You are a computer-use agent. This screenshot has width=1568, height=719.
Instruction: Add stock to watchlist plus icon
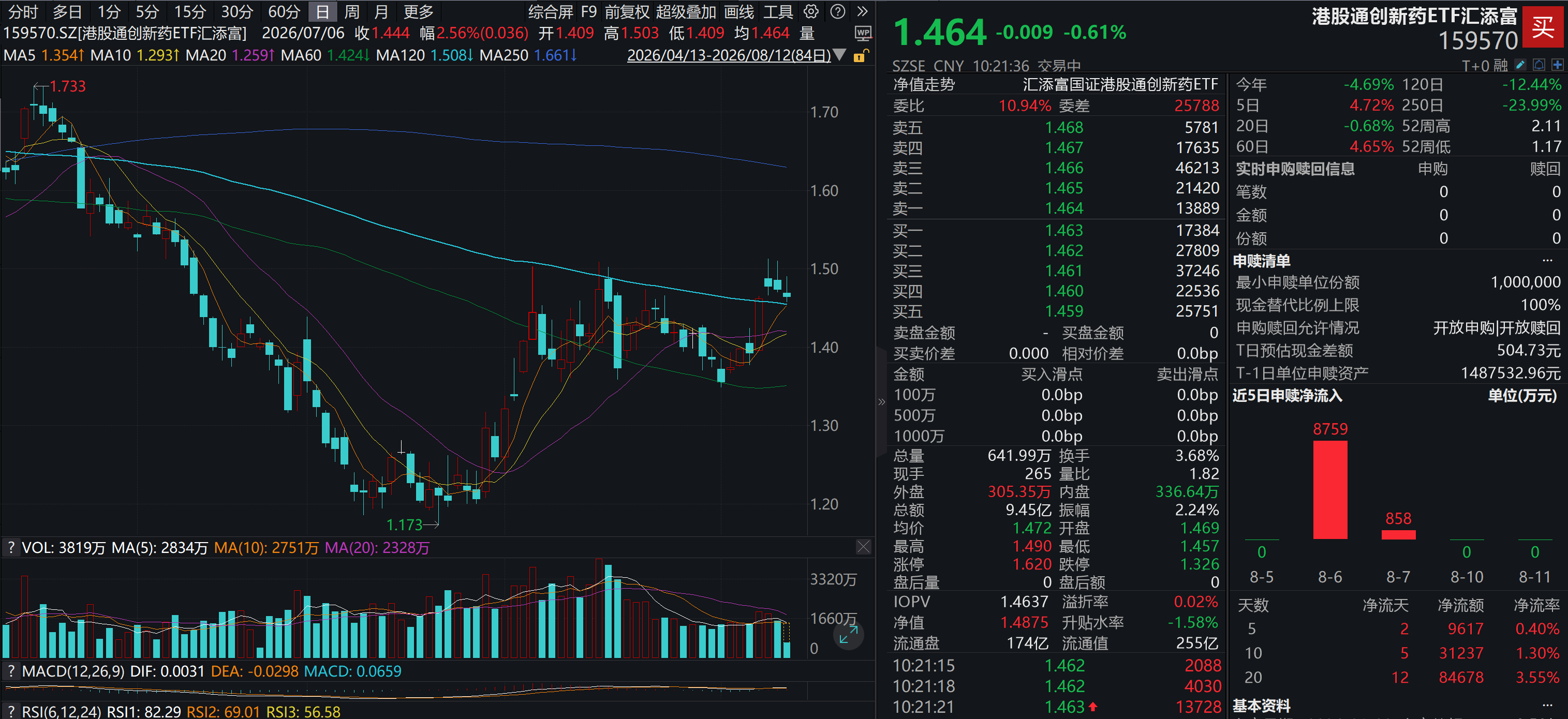click(x=1558, y=65)
